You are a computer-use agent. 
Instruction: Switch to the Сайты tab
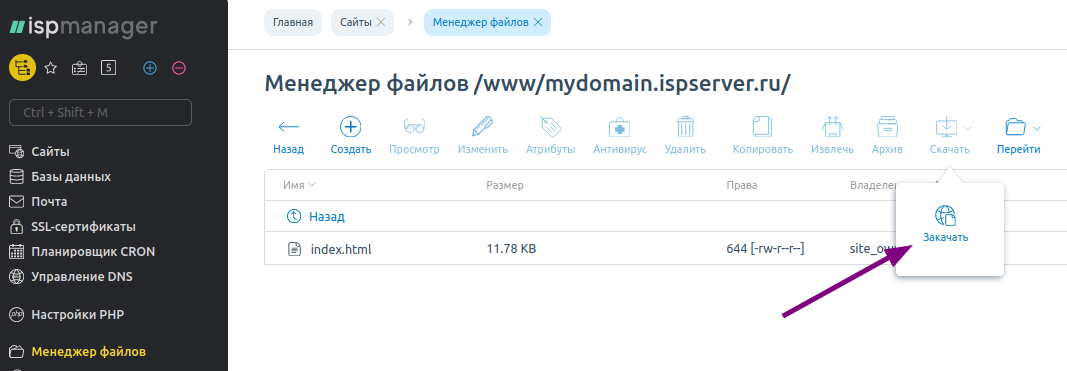pyautogui.click(x=356, y=22)
